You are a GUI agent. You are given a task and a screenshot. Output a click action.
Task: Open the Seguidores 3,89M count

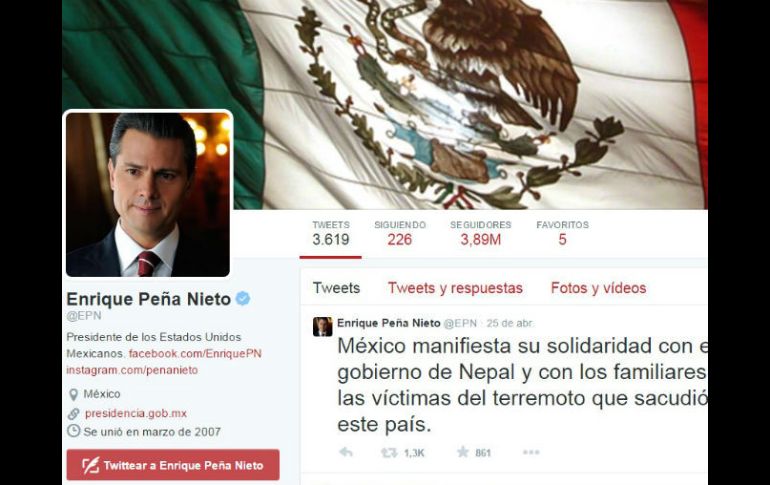click(x=481, y=233)
